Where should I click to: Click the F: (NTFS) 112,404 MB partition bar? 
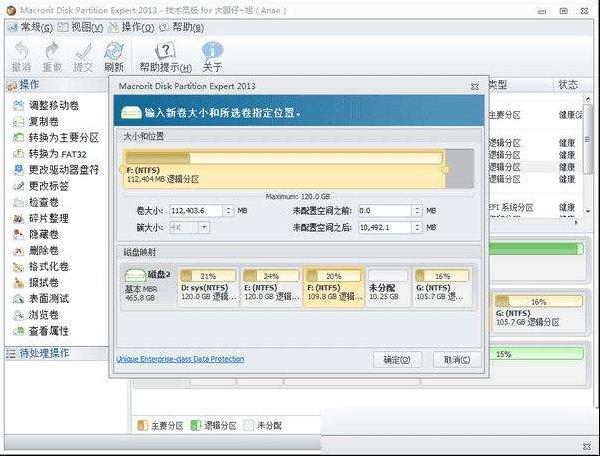click(x=284, y=169)
